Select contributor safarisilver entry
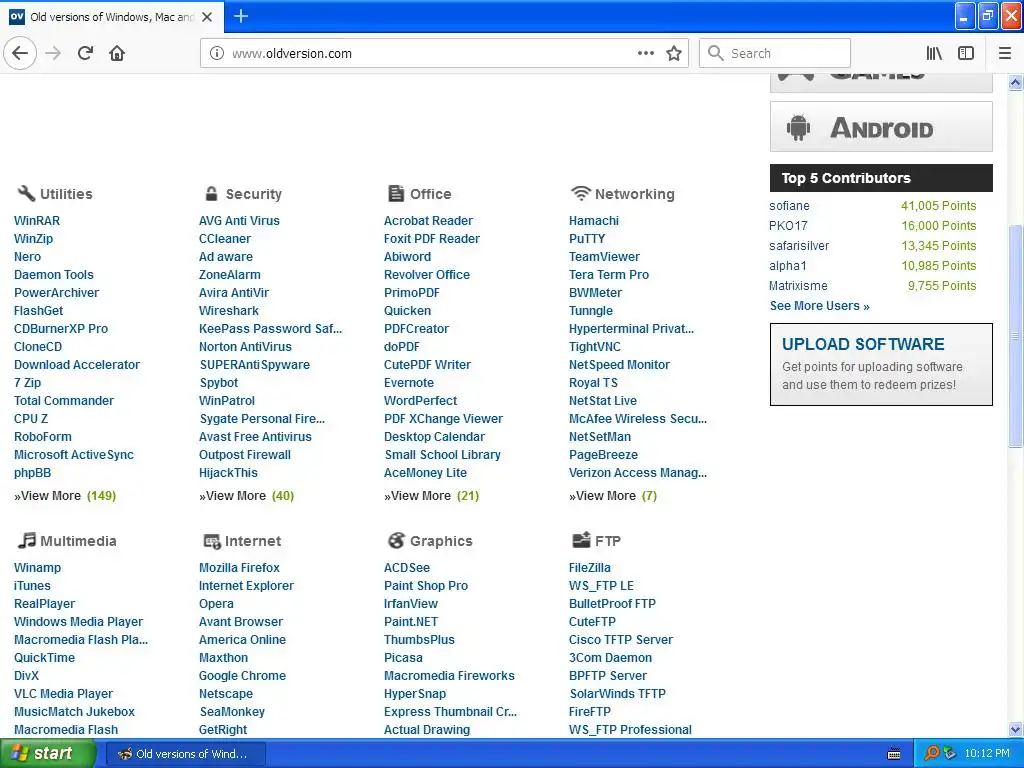Screen dimensions: 1024x768 tap(799, 246)
